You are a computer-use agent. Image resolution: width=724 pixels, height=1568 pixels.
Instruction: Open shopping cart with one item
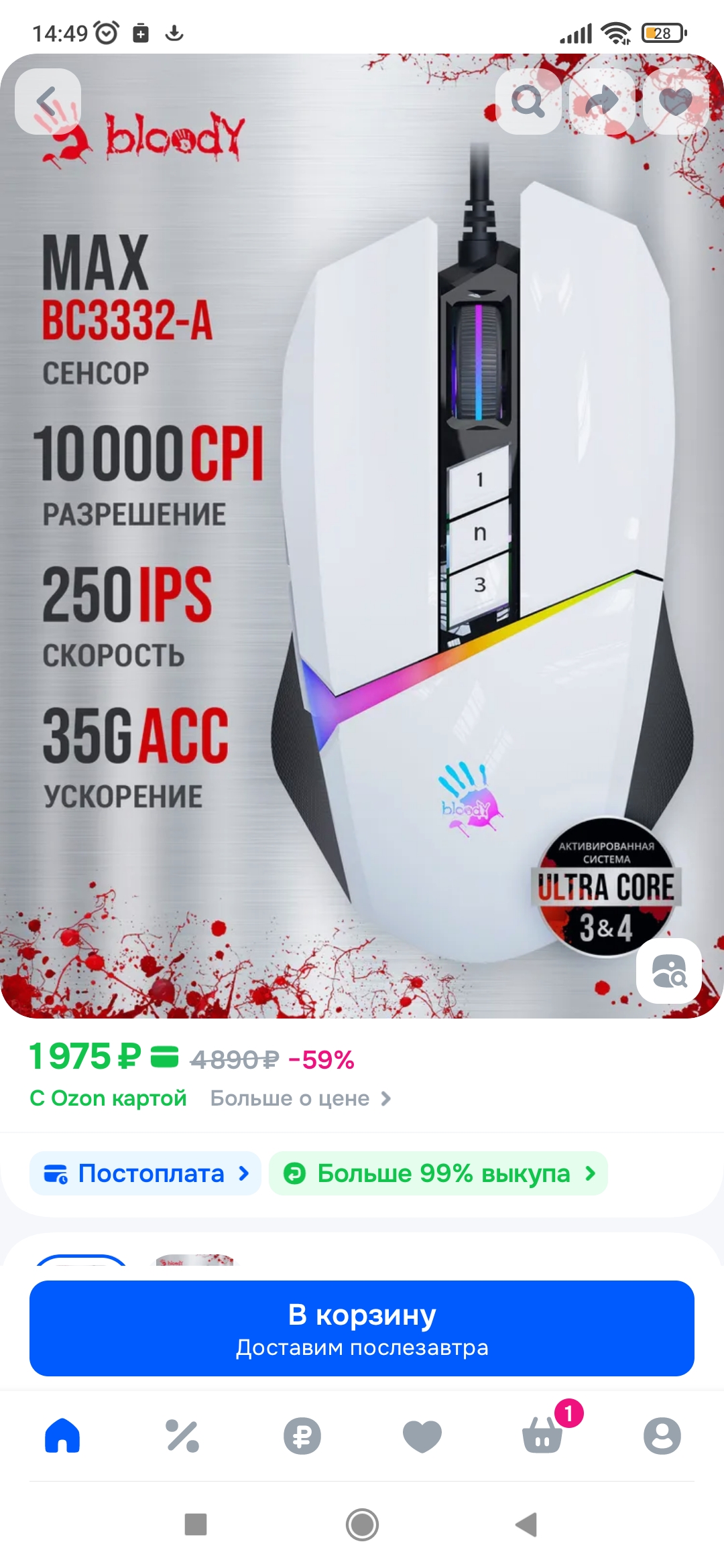(543, 1435)
